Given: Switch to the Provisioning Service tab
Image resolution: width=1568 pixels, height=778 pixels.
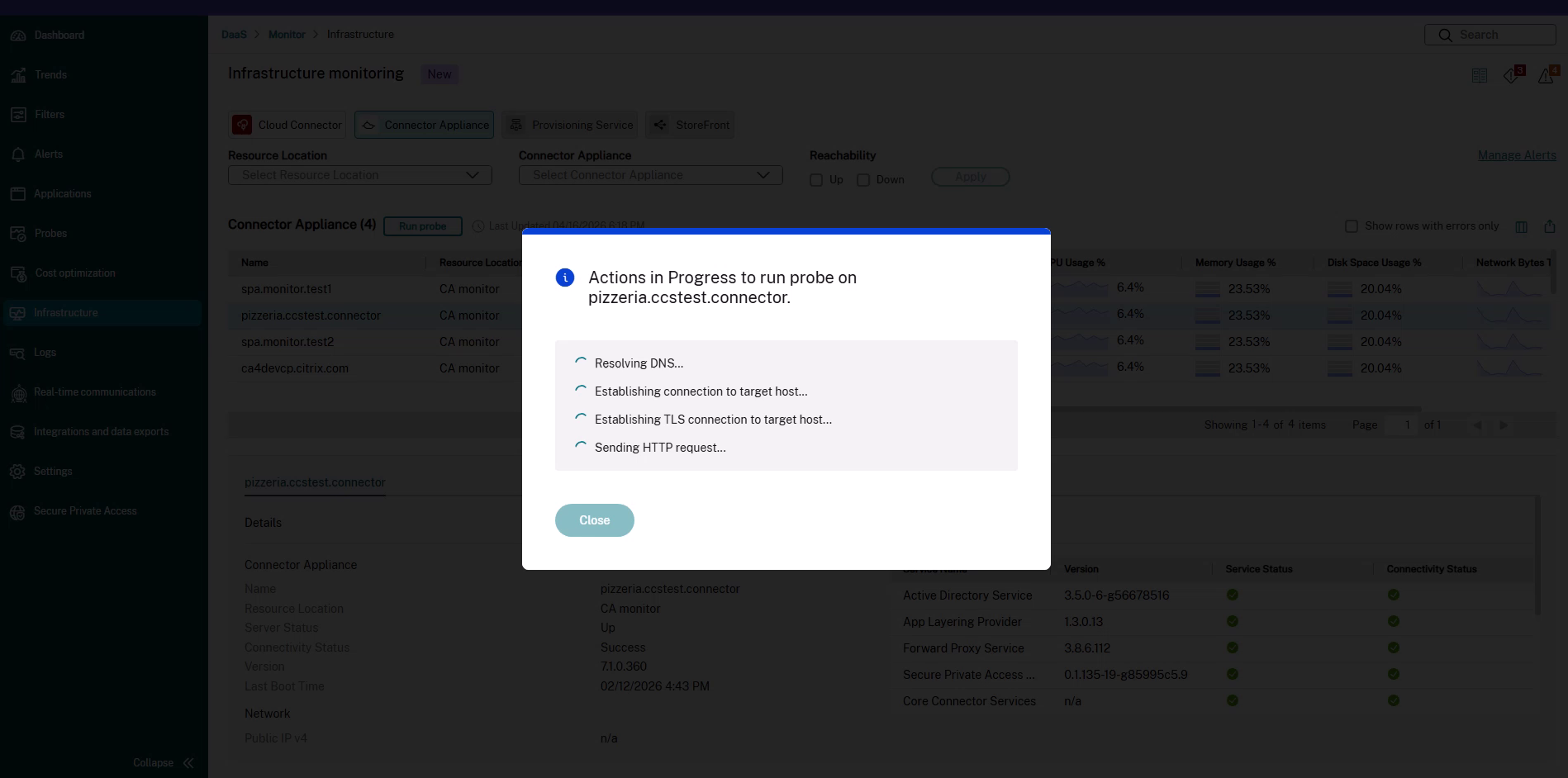Looking at the screenshot, I should click(x=570, y=125).
